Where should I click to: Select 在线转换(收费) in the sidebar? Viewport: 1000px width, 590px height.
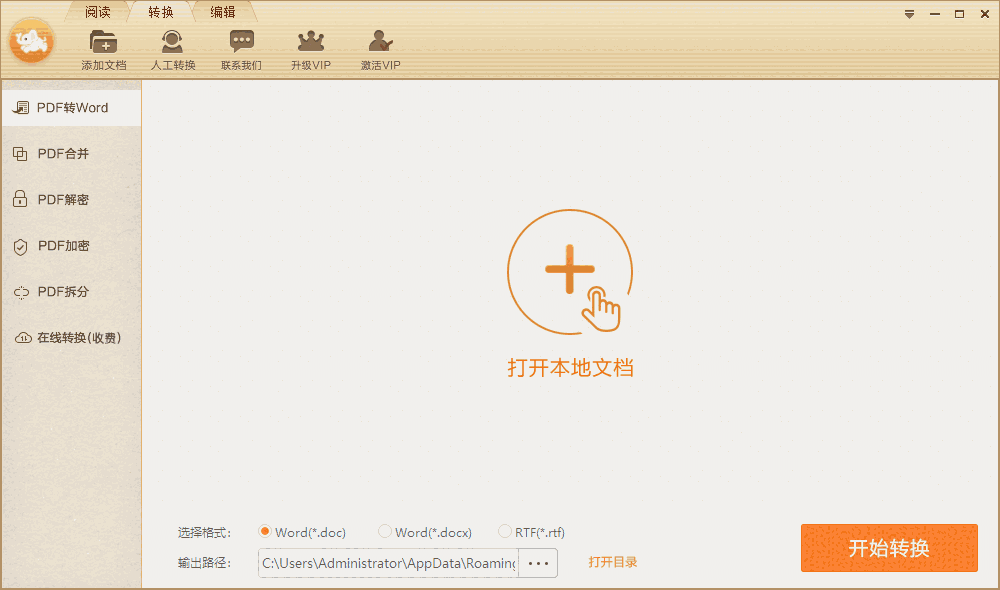68,337
